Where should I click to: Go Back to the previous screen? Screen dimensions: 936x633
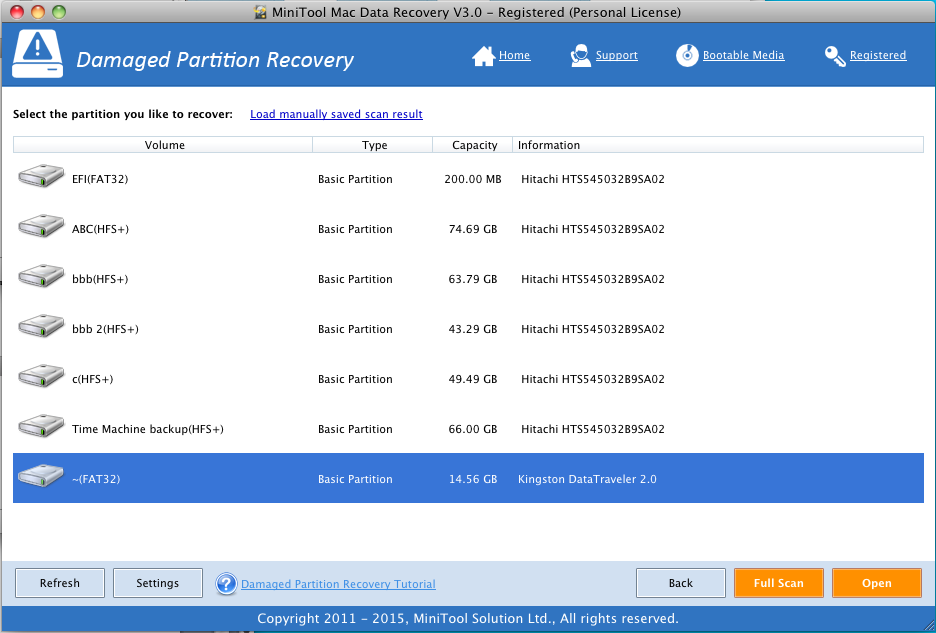pos(680,583)
